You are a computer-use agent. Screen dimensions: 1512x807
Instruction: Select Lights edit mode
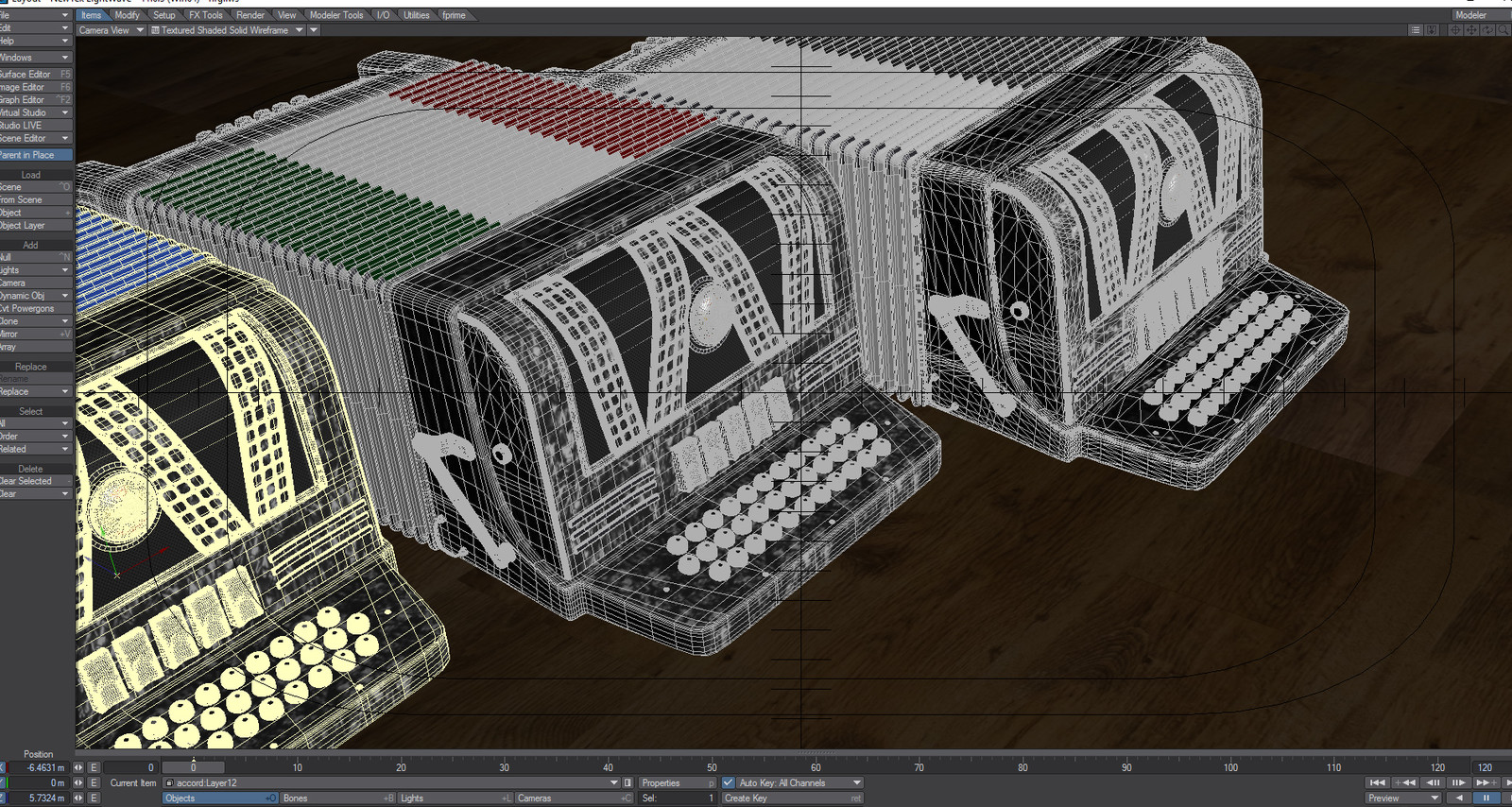coord(455,798)
